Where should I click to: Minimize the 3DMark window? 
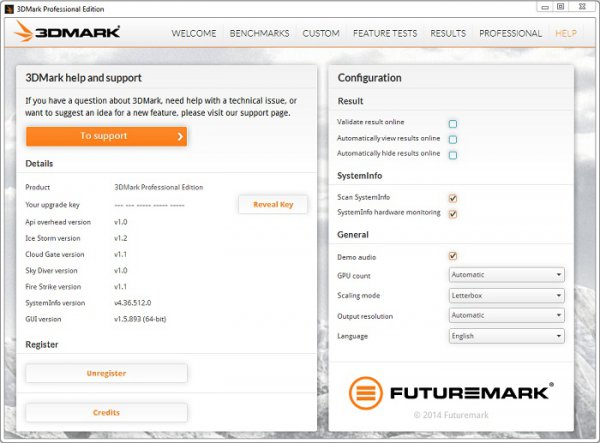point(545,7)
